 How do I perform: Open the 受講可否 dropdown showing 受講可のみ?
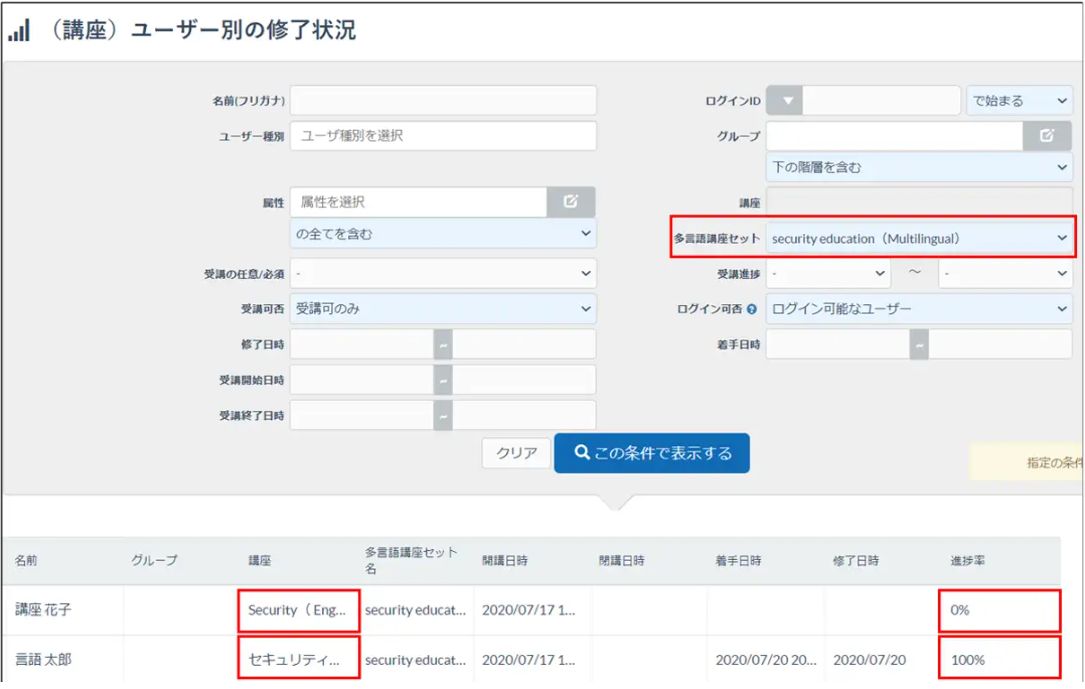pos(443,309)
